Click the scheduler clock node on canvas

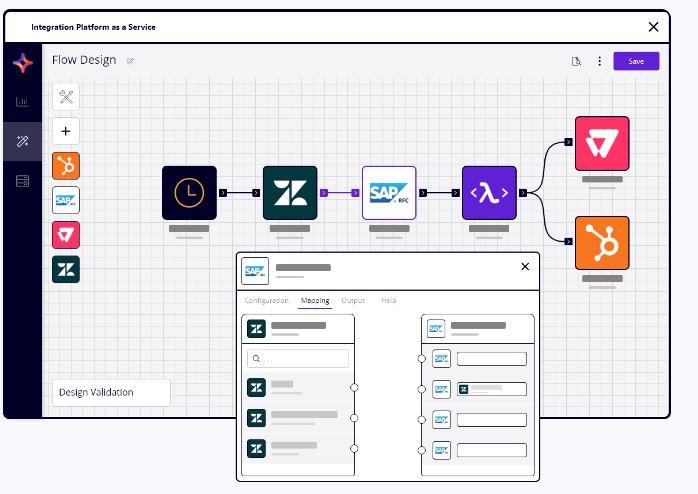189,193
